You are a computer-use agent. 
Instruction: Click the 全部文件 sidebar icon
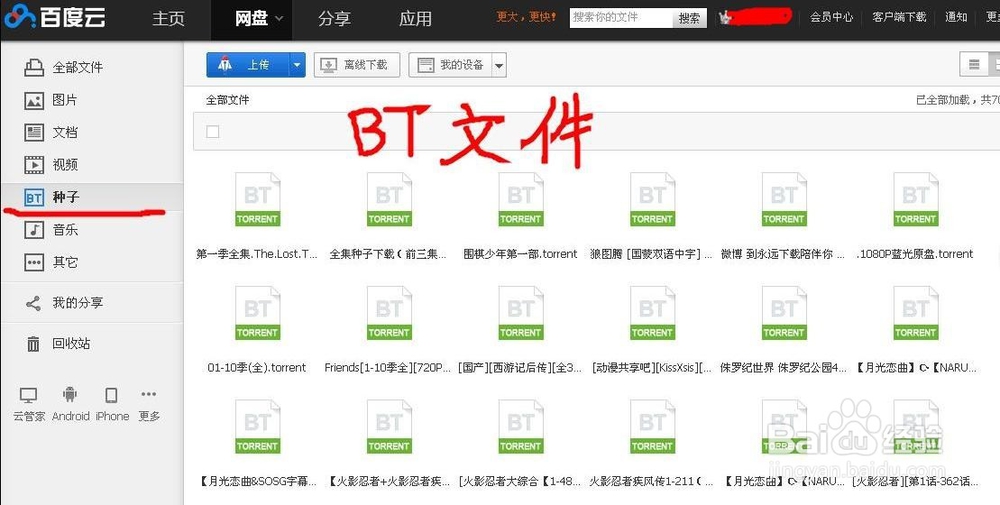coord(34,67)
